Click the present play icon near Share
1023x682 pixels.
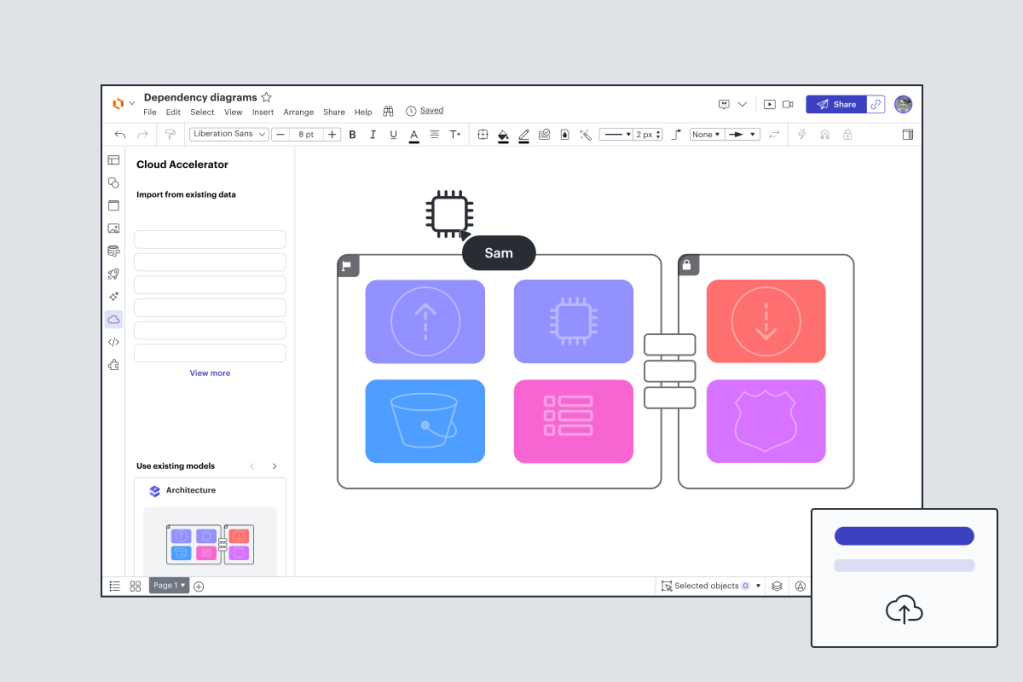[x=770, y=104]
